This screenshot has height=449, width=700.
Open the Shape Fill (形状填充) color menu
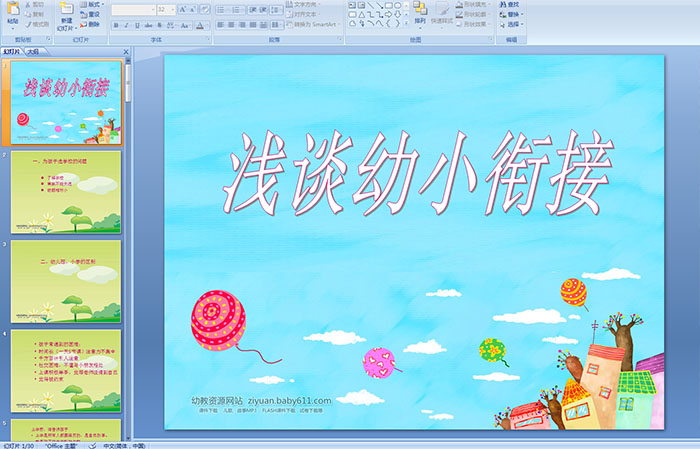coord(473,4)
